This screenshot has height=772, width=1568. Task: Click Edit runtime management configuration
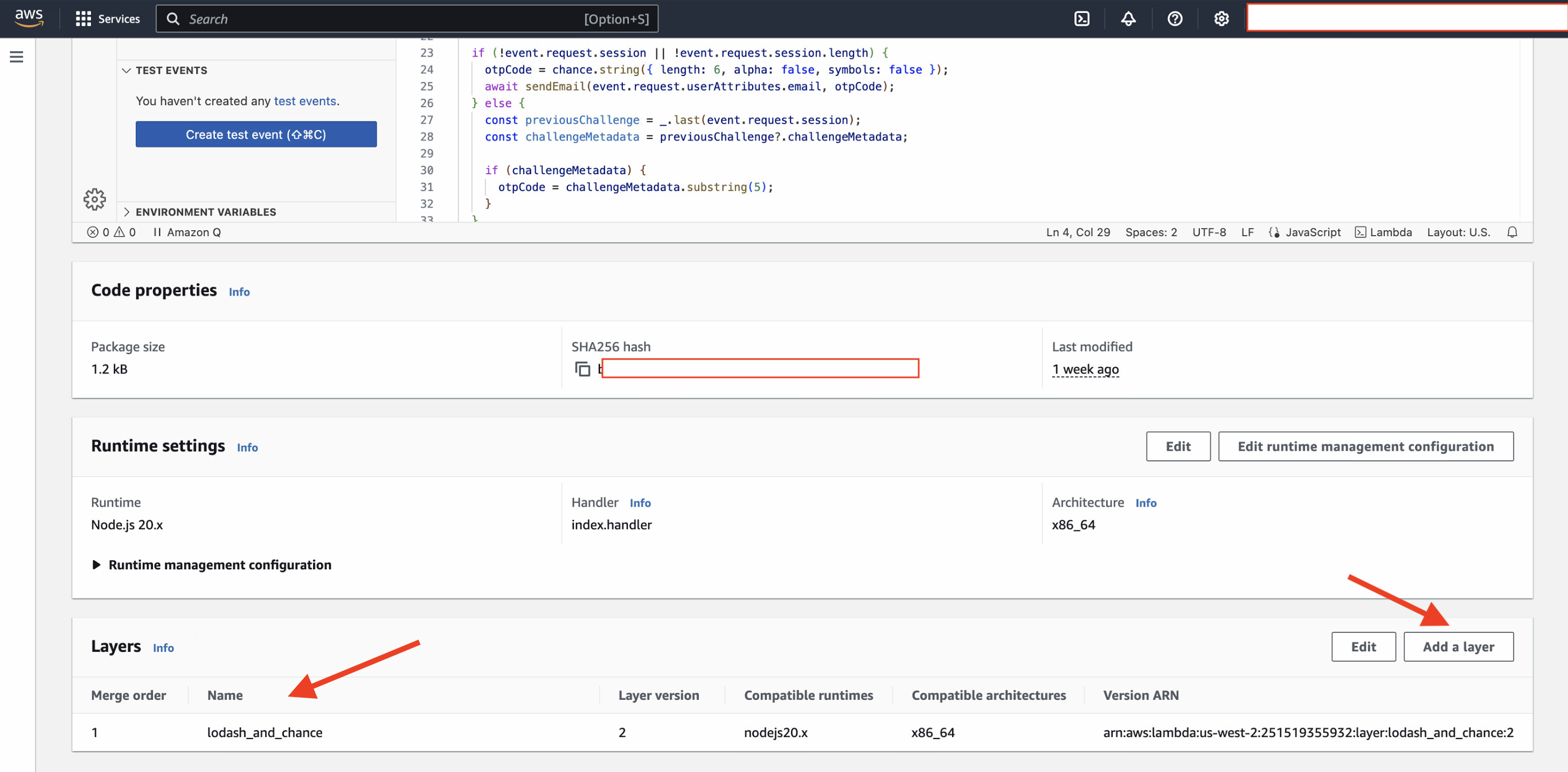(x=1365, y=446)
